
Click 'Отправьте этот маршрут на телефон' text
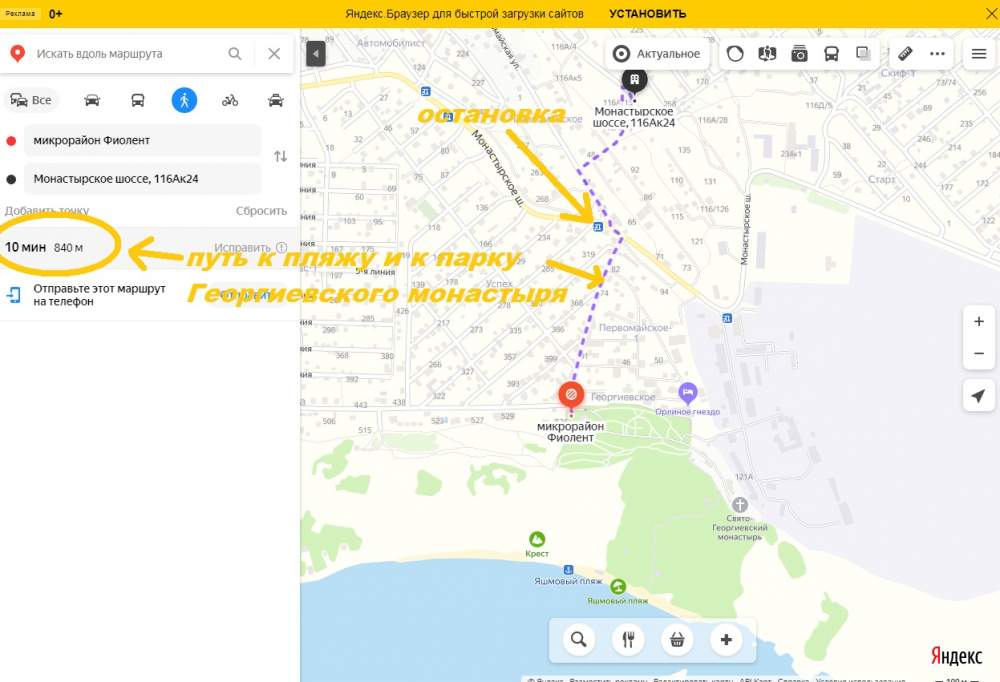click(99, 295)
